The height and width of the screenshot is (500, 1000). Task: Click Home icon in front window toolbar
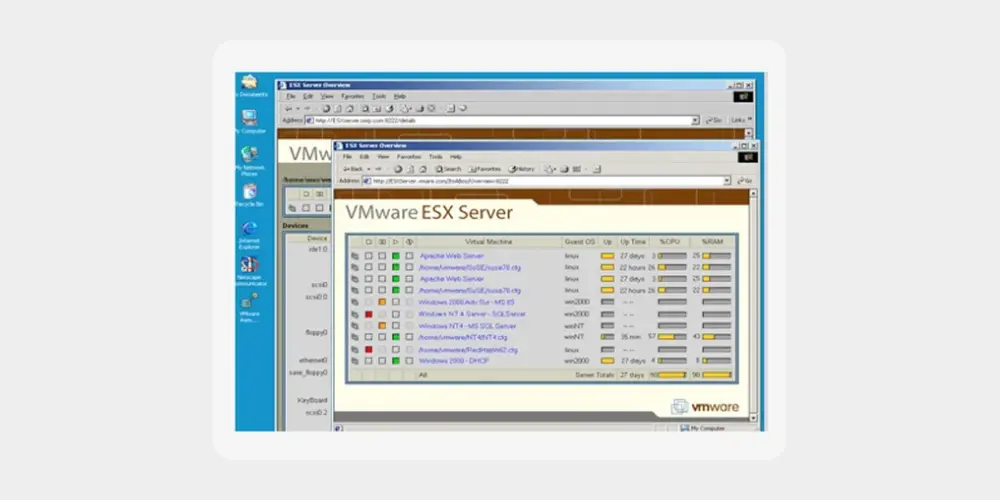tap(422, 169)
